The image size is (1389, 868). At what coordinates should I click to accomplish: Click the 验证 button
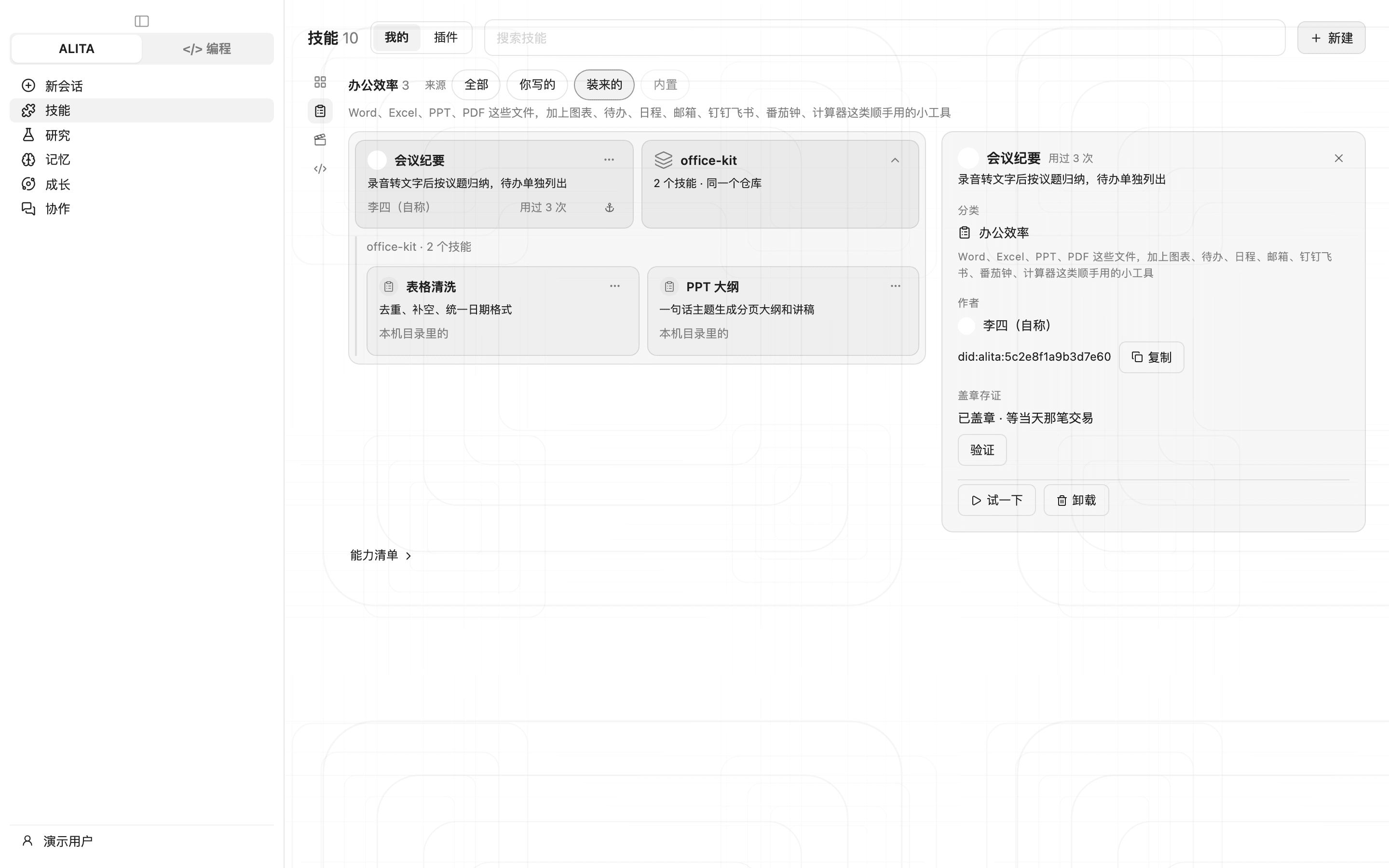pos(982,450)
